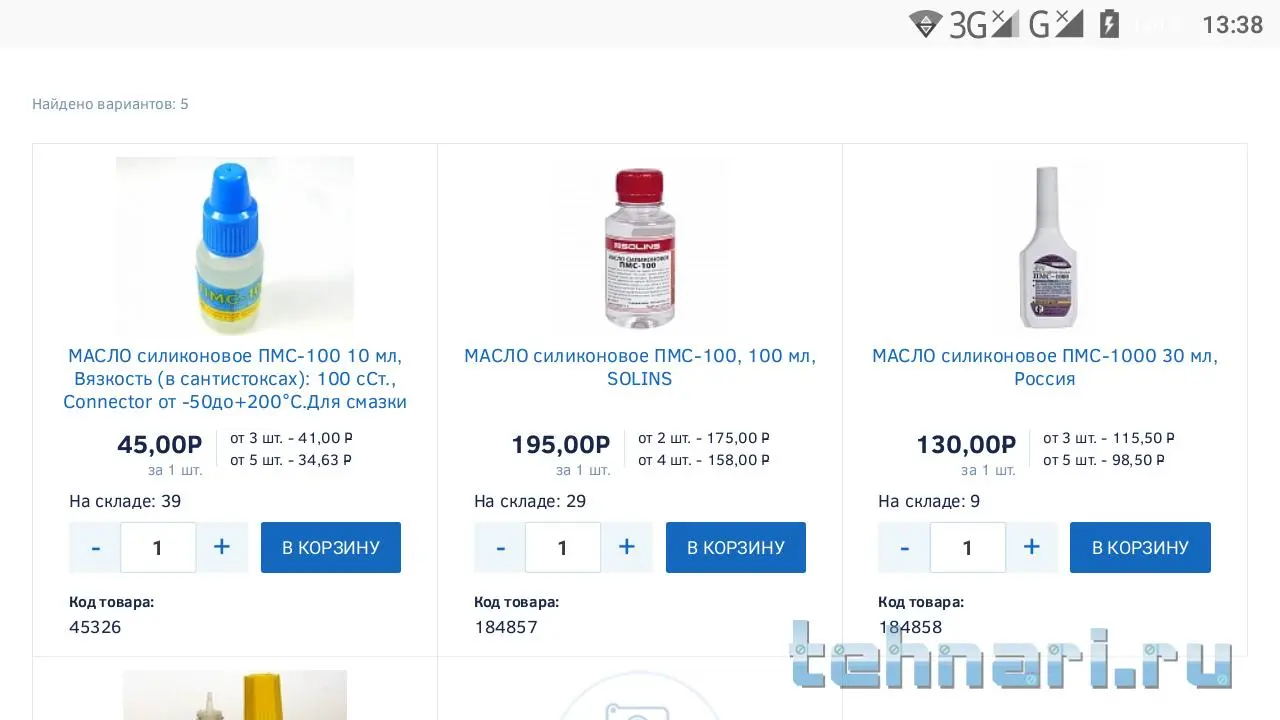
Task: Focus quantity field for product 184857
Action: click(x=563, y=547)
